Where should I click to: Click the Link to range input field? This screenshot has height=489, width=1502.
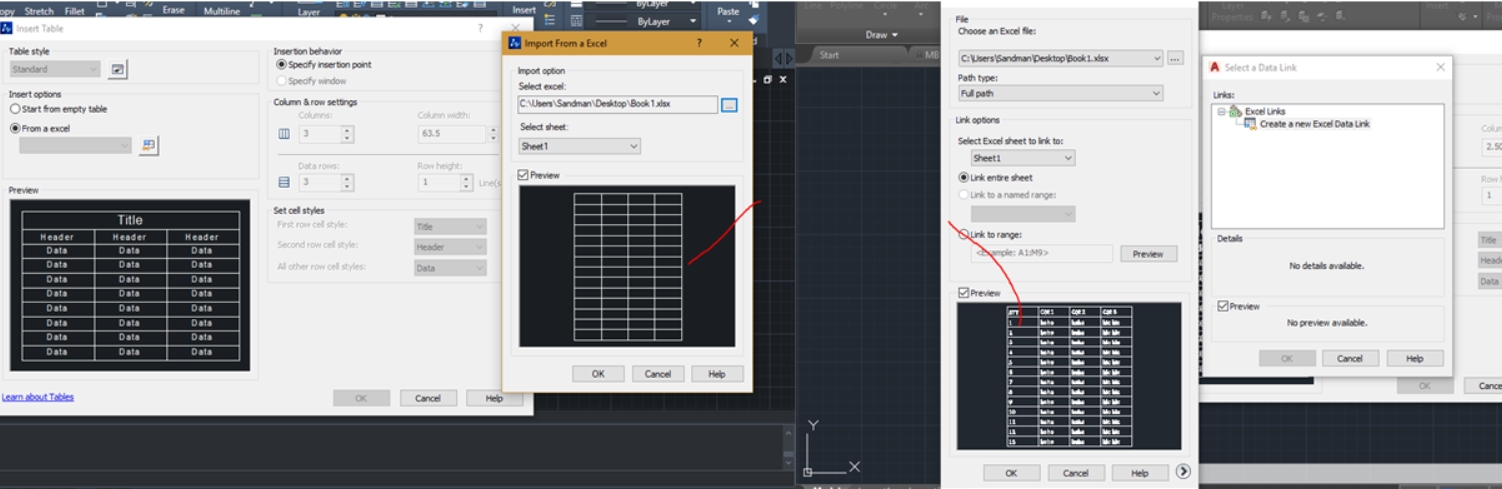click(x=1042, y=254)
